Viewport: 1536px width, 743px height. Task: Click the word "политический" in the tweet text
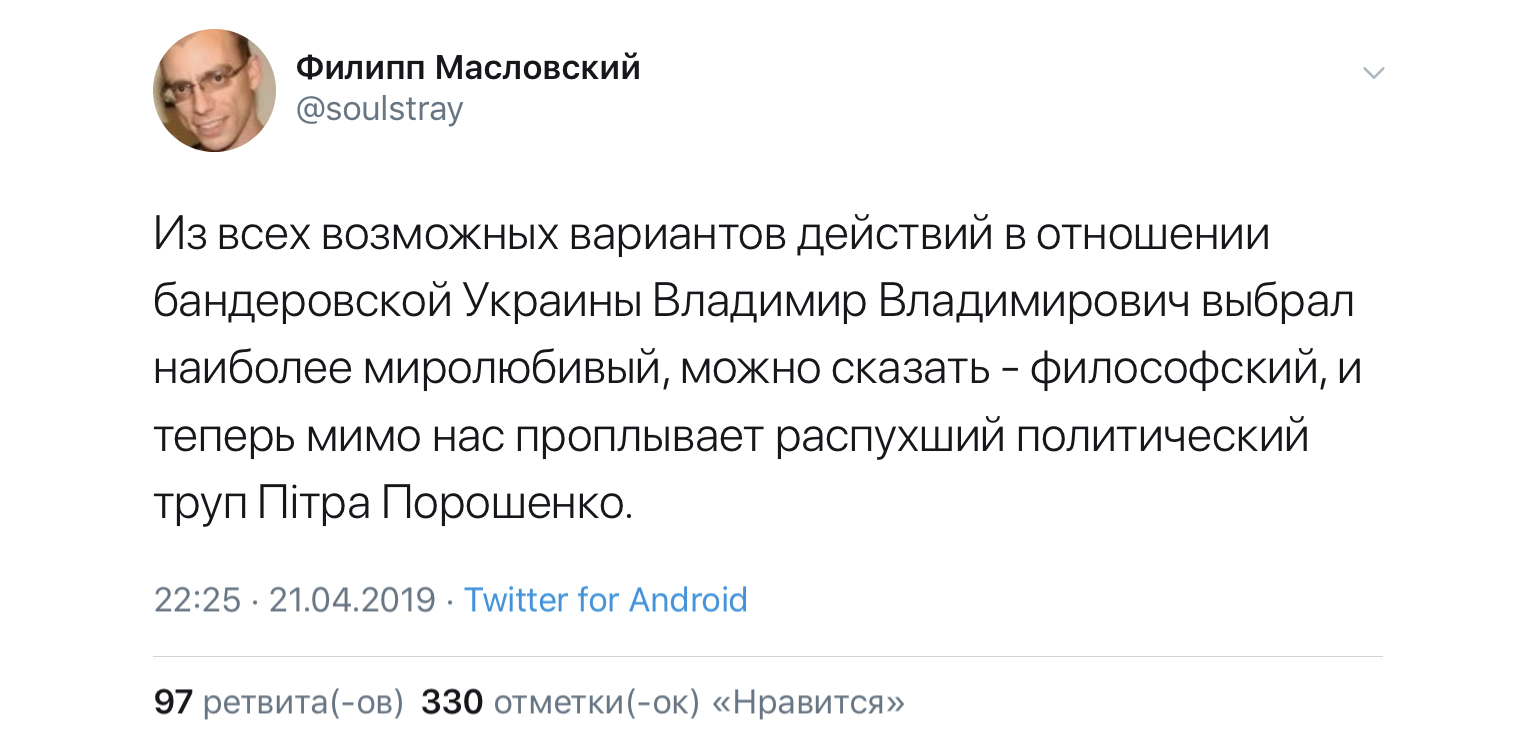tap(1162, 437)
